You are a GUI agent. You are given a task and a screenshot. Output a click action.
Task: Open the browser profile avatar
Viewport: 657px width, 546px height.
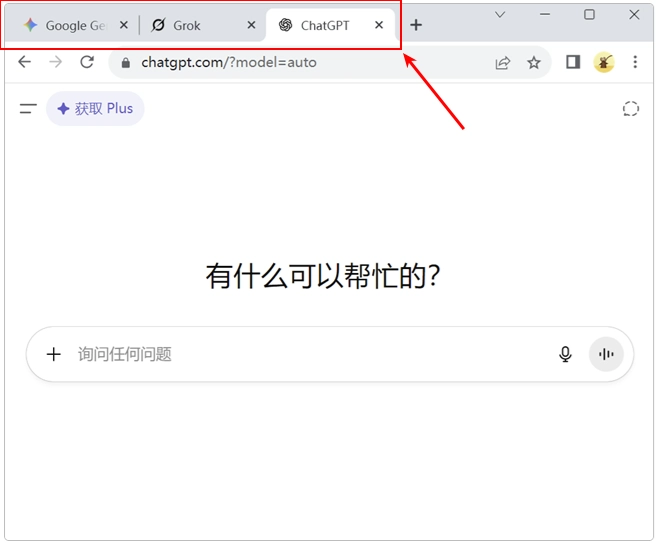coord(604,62)
